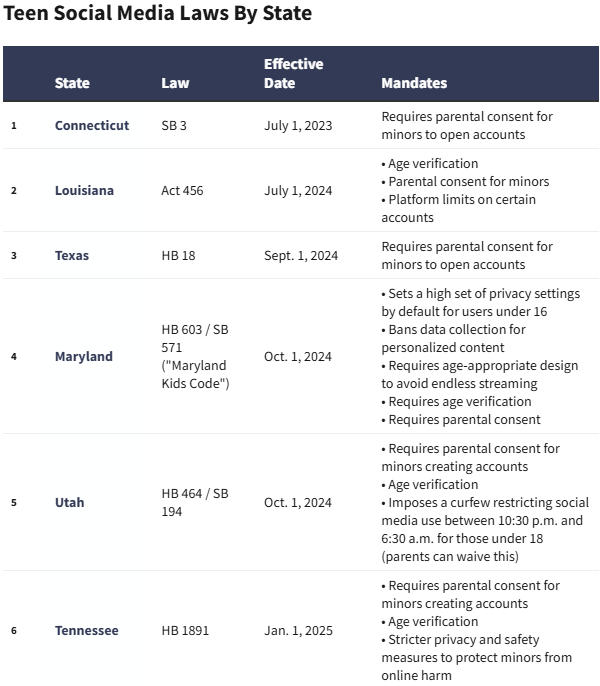Select the Act 456 law cell
This screenshot has width=600, height=686.
(x=182, y=190)
